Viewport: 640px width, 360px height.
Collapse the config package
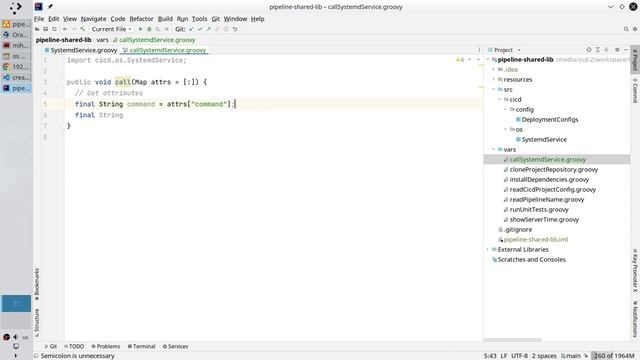tap(506, 109)
